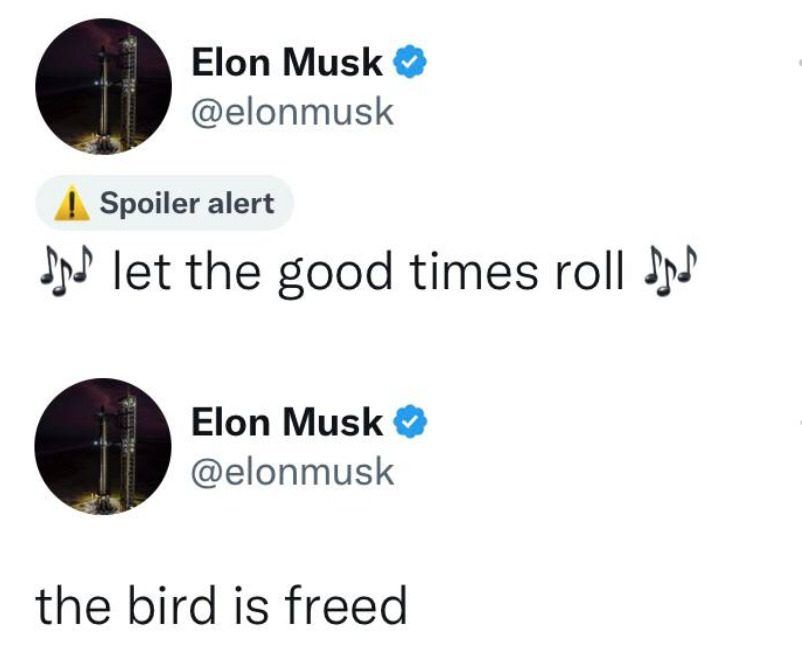Click the Elon Musk name on the first tweet
Viewport: 802px width, 668px height.
point(287,62)
